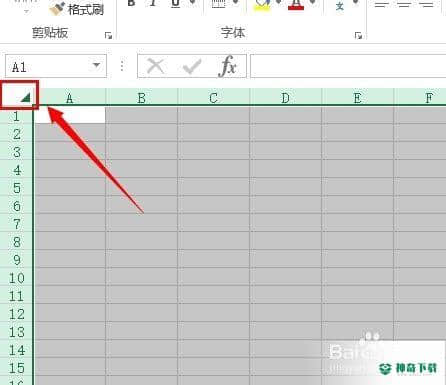
Task: Select column C header
Action: click(214, 98)
